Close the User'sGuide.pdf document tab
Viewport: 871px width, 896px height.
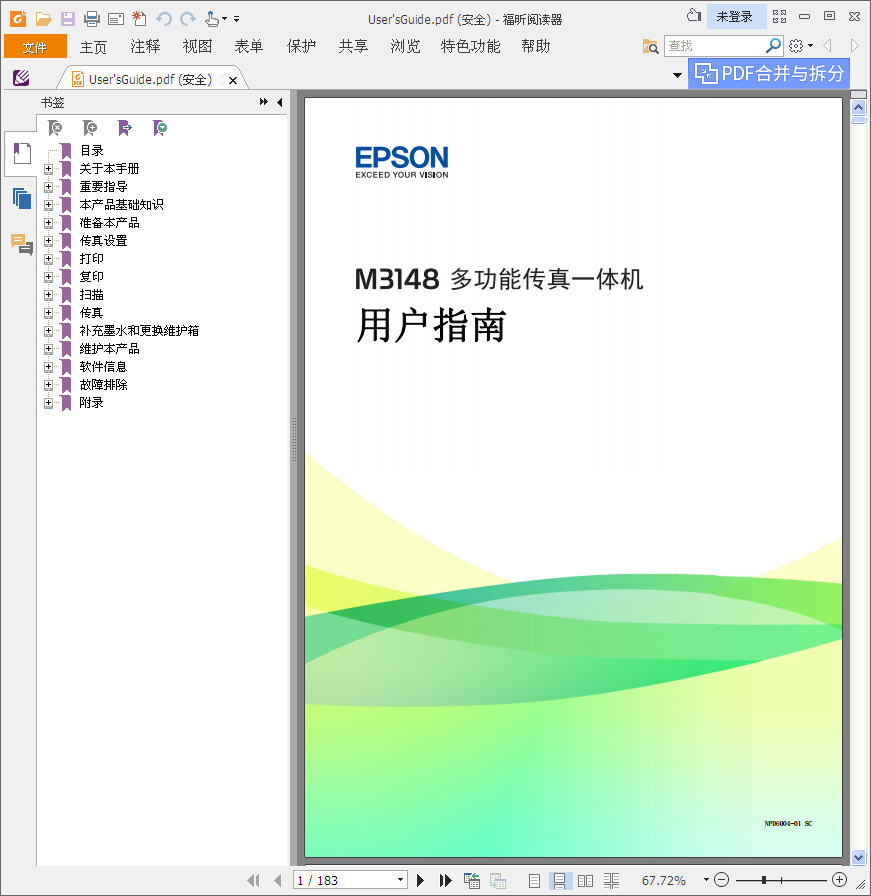233,81
